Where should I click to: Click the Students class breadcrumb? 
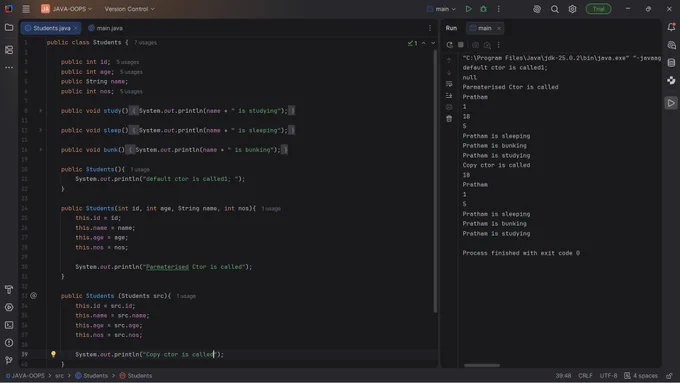tap(92, 376)
